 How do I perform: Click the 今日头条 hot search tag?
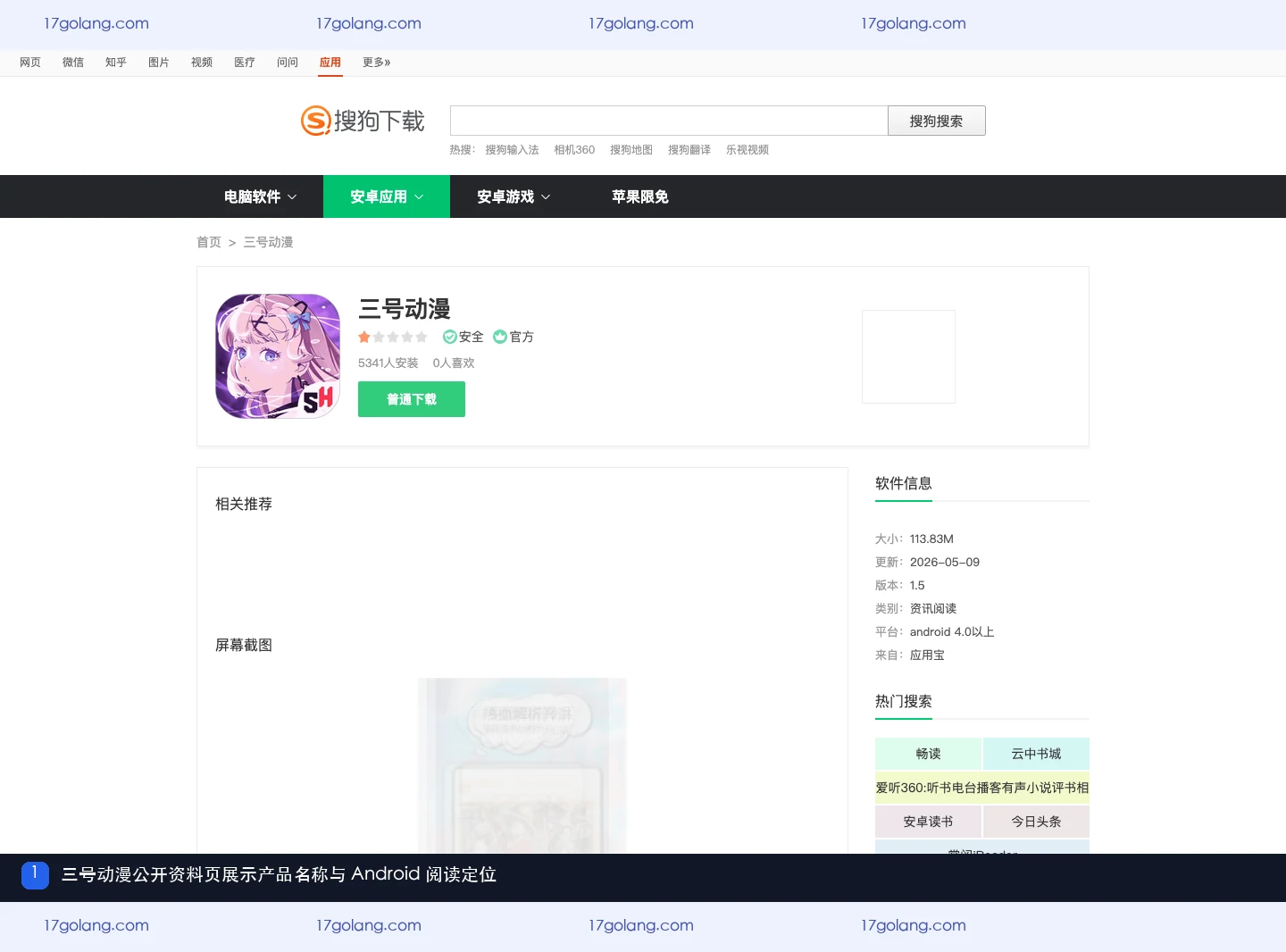click(x=1036, y=822)
